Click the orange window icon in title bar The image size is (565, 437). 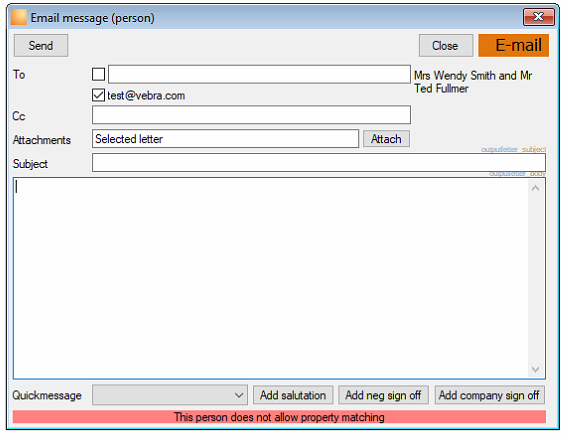pyautogui.click(x=19, y=17)
